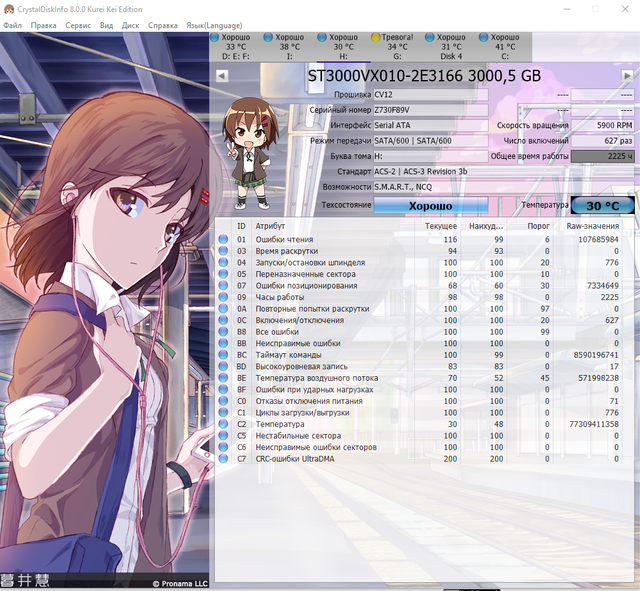The image size is (640, 591).
Task: Click status orb for CRC-ошибки UltraDMA
Action: (x=223, y=459)
